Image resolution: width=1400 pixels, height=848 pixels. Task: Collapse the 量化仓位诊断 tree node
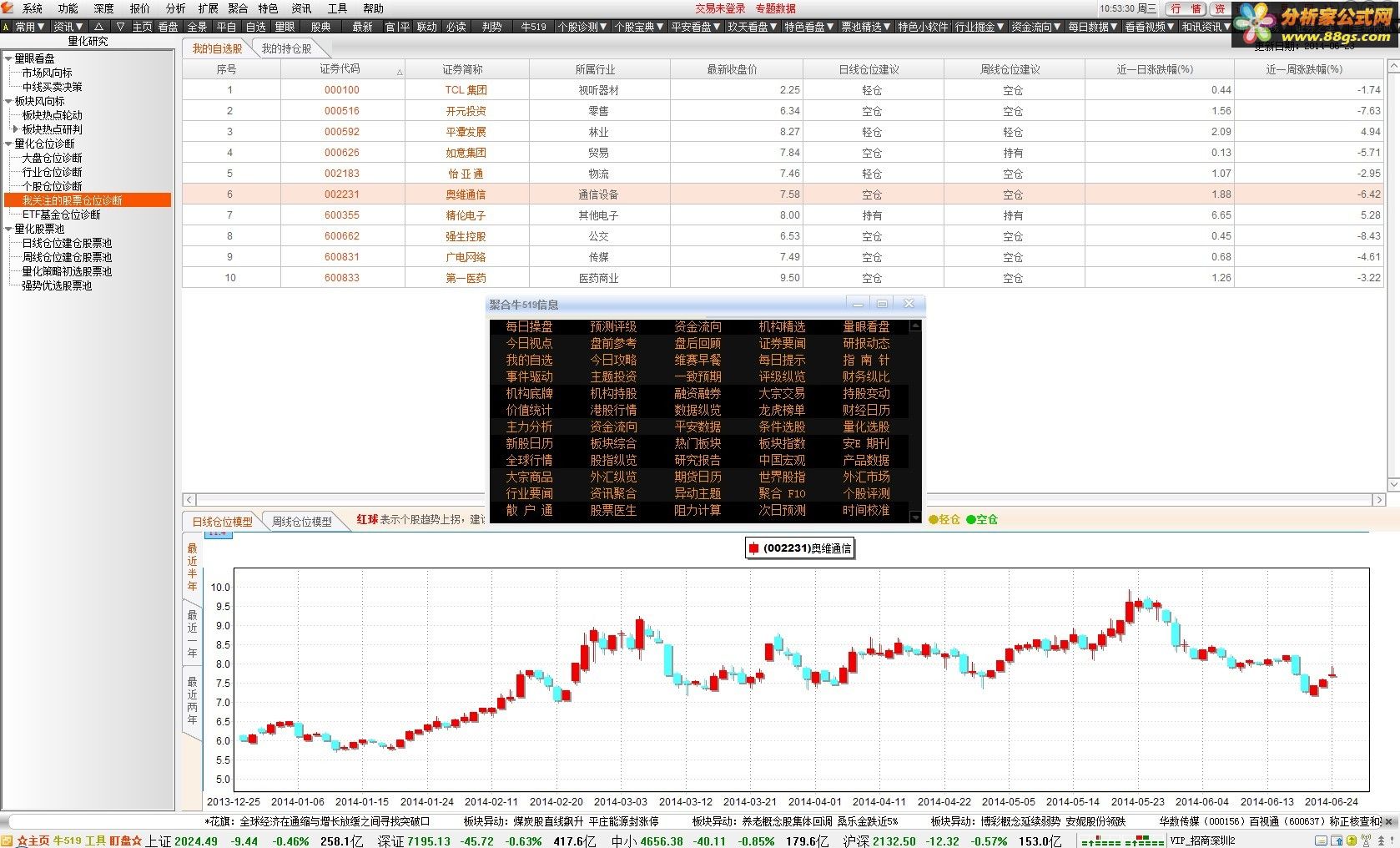(8, 144)
